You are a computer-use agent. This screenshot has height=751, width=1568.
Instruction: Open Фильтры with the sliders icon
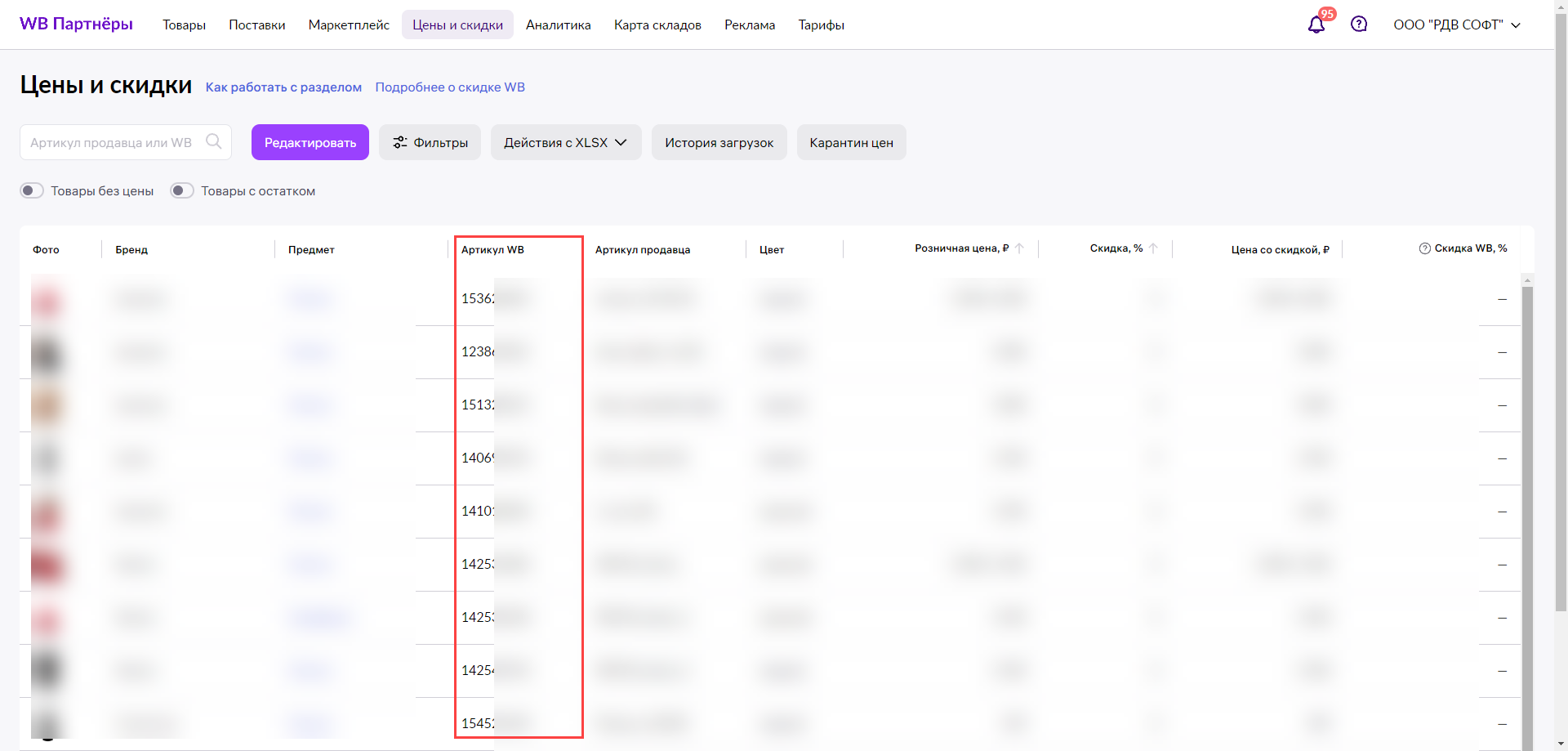[x=430, y=142]
